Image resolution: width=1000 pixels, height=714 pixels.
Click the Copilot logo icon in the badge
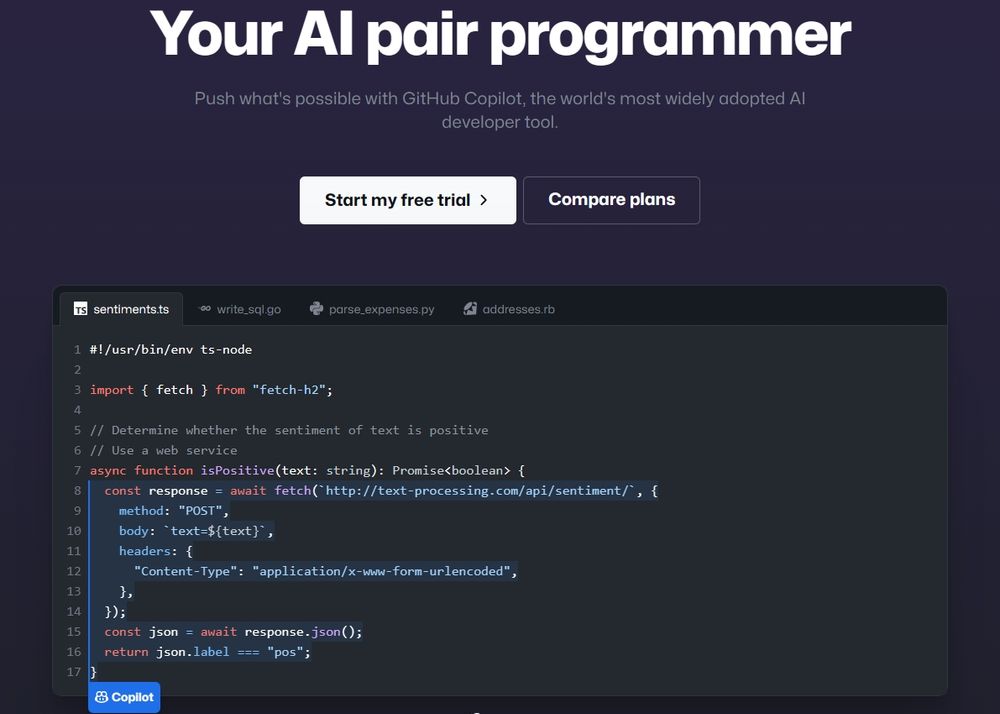(x=101, y=697)
